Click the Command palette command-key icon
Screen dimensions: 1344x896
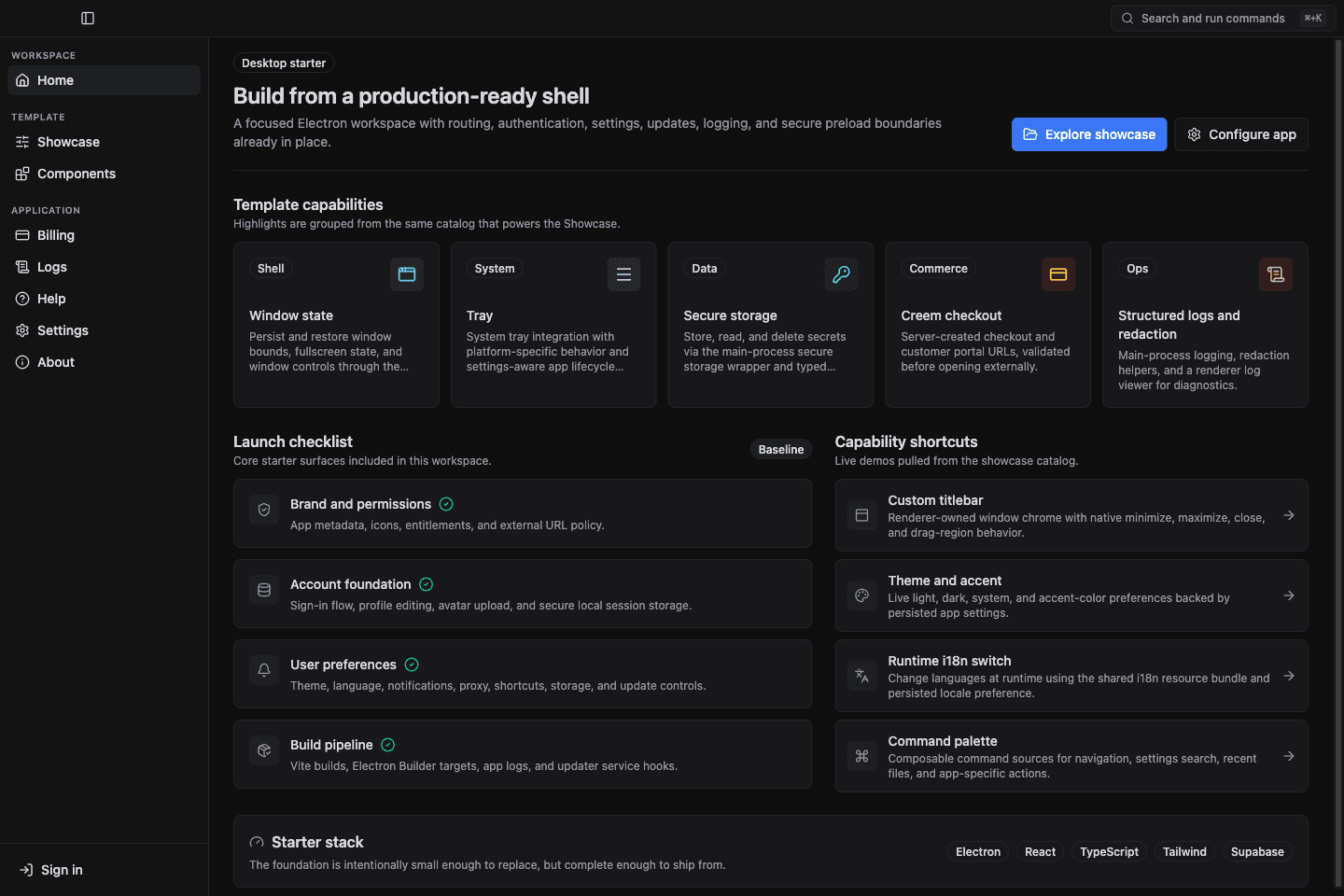pyautogui.click(x=862, y=756)
